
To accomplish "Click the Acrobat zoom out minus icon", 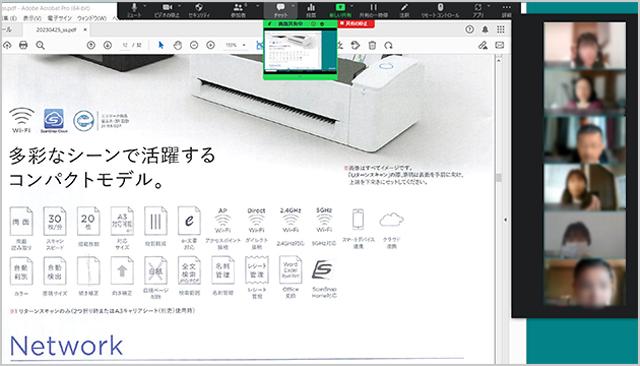I will point(194,45).
